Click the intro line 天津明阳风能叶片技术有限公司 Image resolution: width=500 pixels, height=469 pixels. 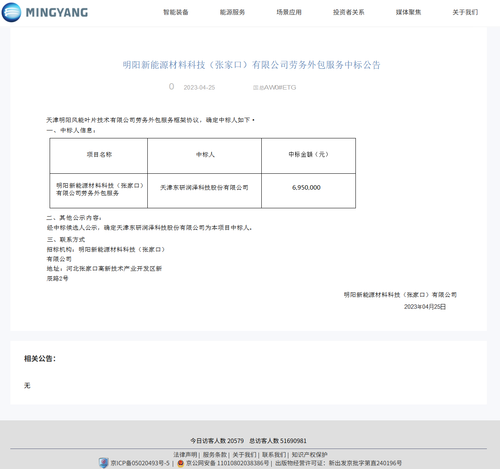click(150, 120)
